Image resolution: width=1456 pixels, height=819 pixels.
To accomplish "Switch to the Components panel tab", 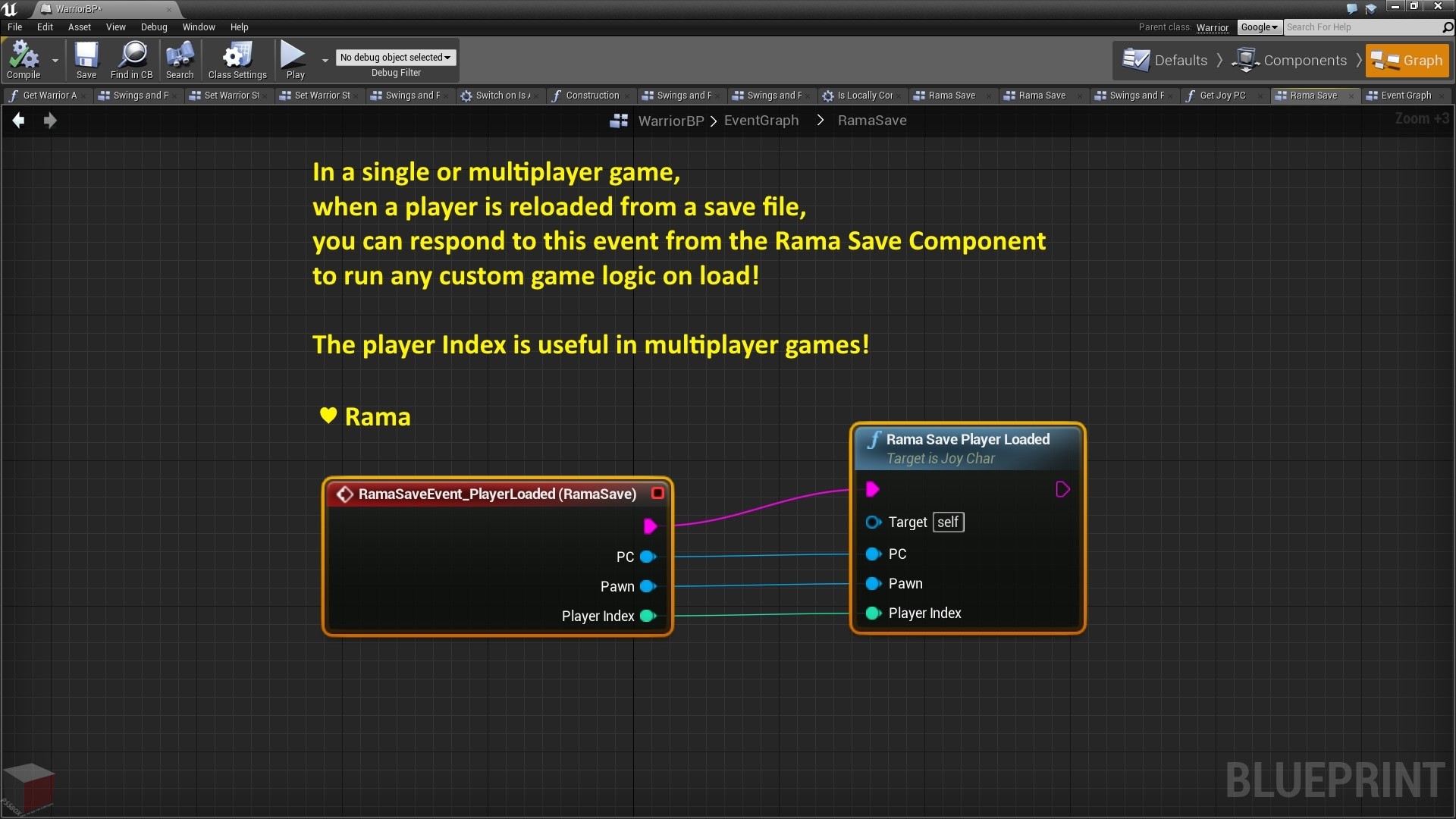I will (1294, 60).
